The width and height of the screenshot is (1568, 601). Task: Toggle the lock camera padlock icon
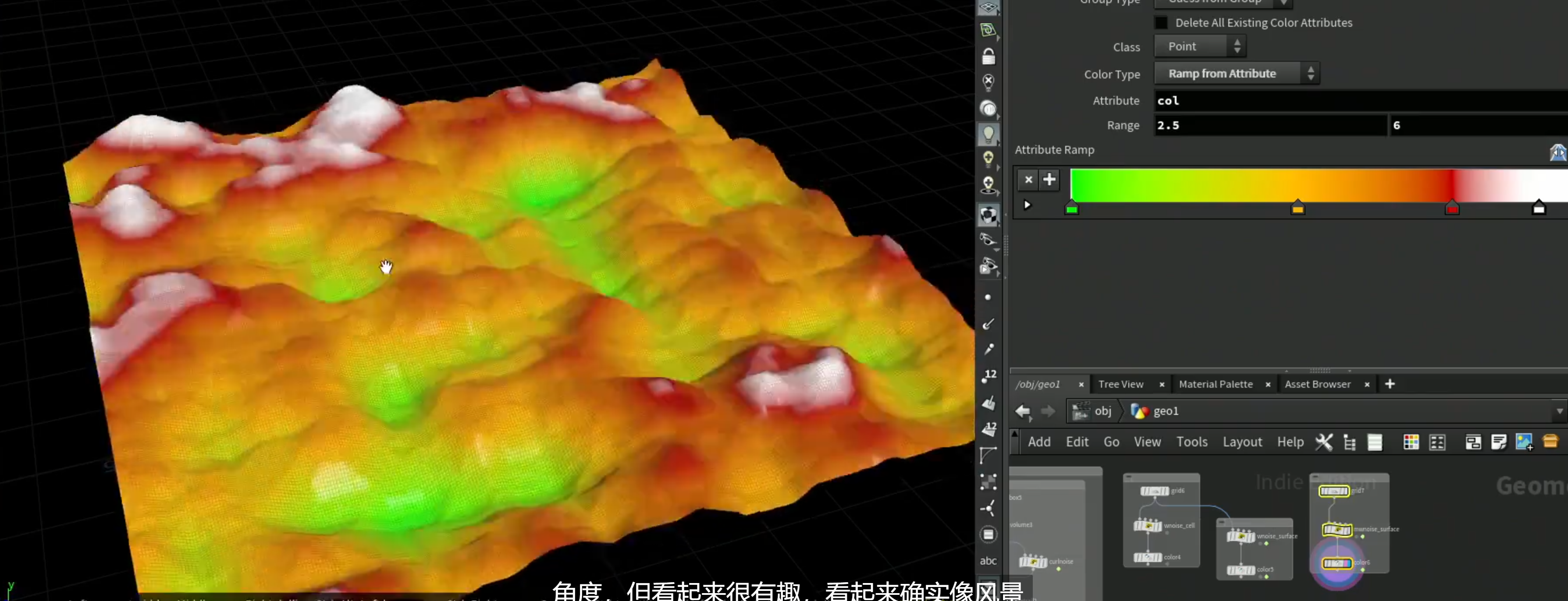tap(988, 57)
